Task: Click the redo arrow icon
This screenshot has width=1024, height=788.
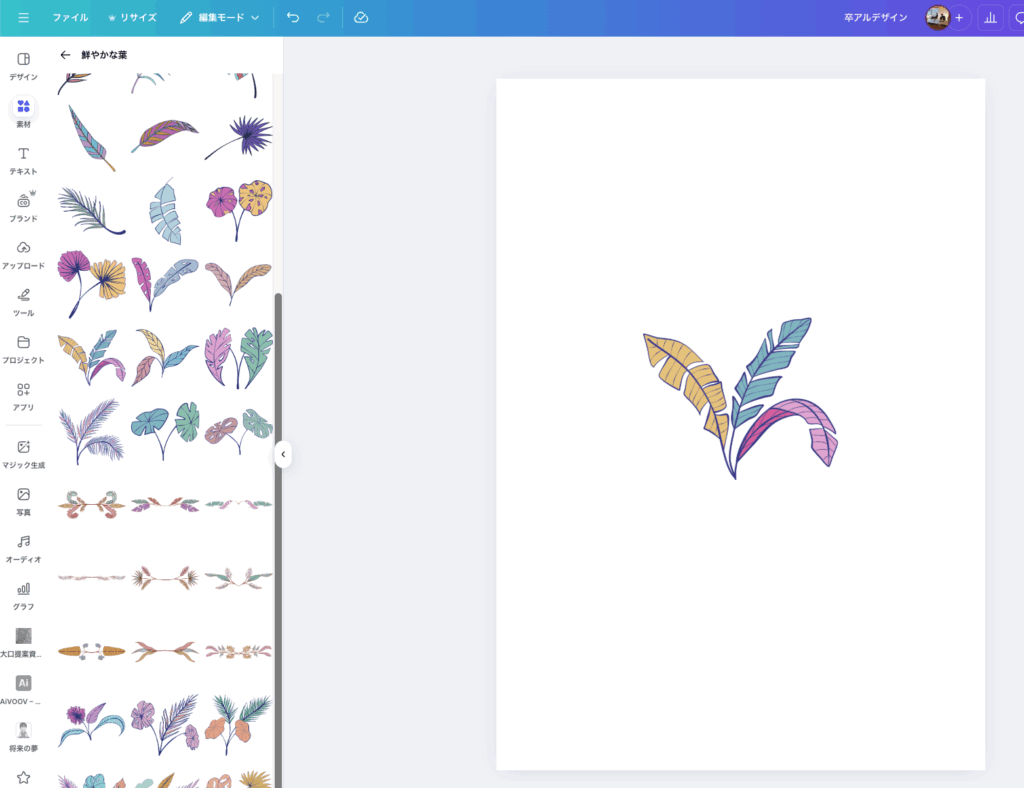Action: click(x=323, y=18)
